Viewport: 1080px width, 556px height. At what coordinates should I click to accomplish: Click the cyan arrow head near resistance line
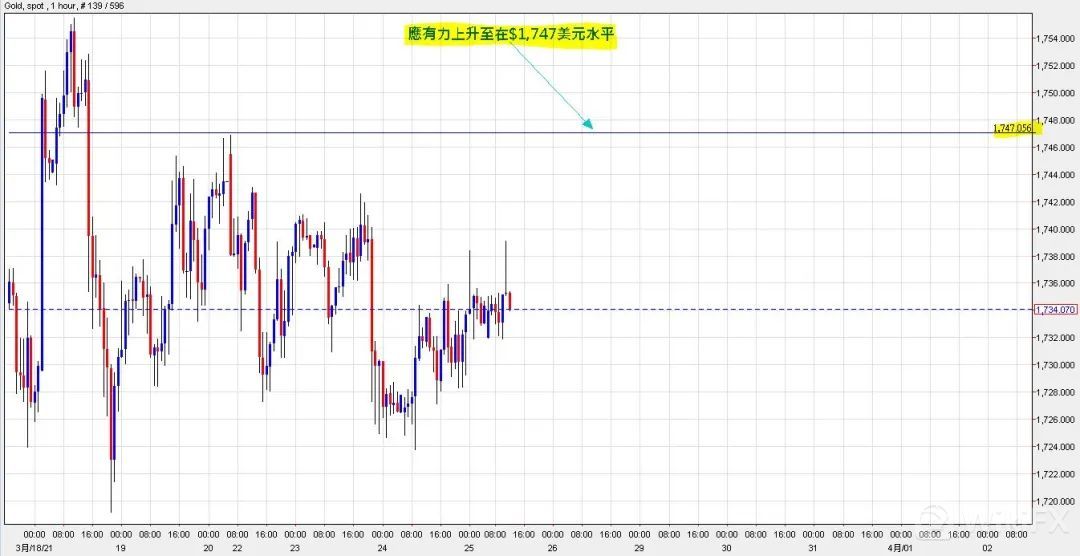(589, 125)
